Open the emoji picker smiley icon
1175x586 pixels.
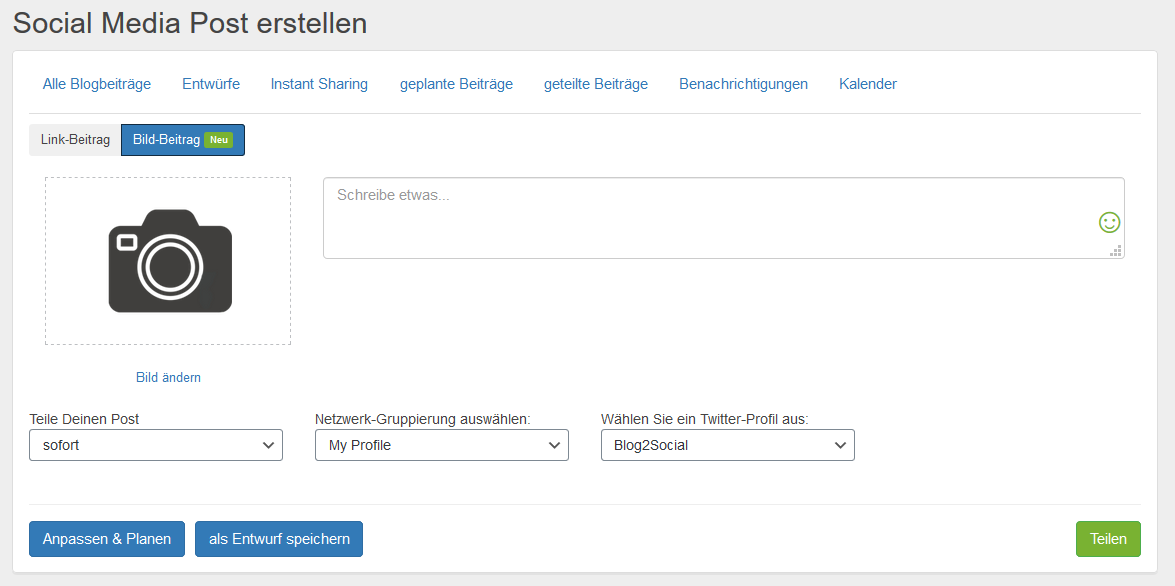pyautogui.click(x=1109, y=222)
